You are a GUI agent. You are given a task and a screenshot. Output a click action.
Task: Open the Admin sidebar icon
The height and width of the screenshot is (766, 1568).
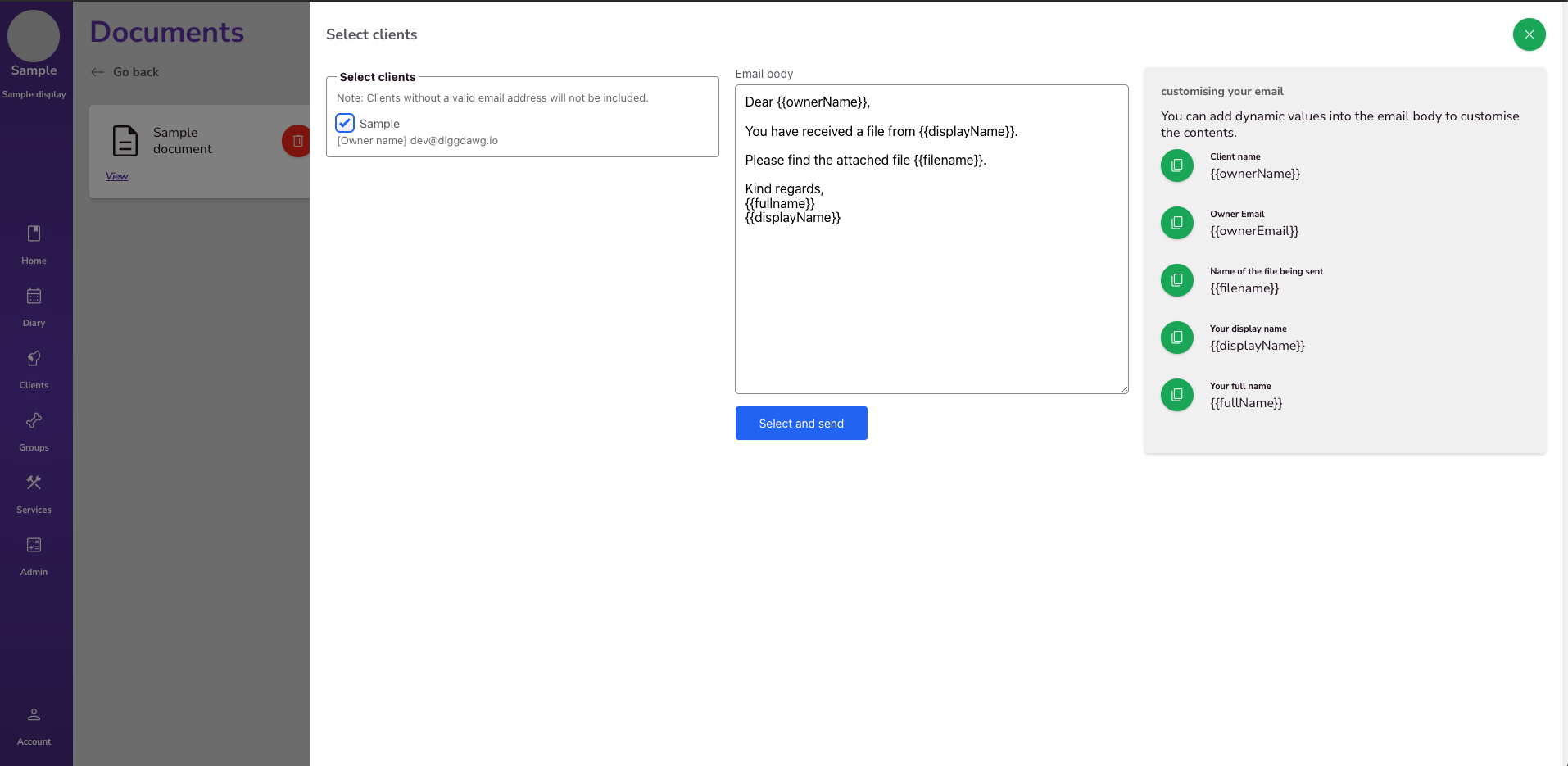pos(34,546)
